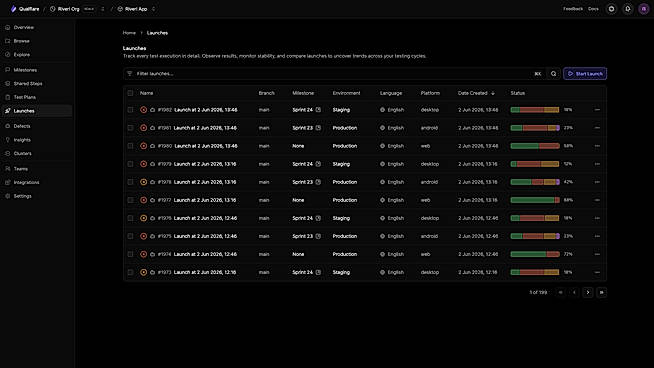Click the status progress bar of launch #1980

click(x=535, y=146)
